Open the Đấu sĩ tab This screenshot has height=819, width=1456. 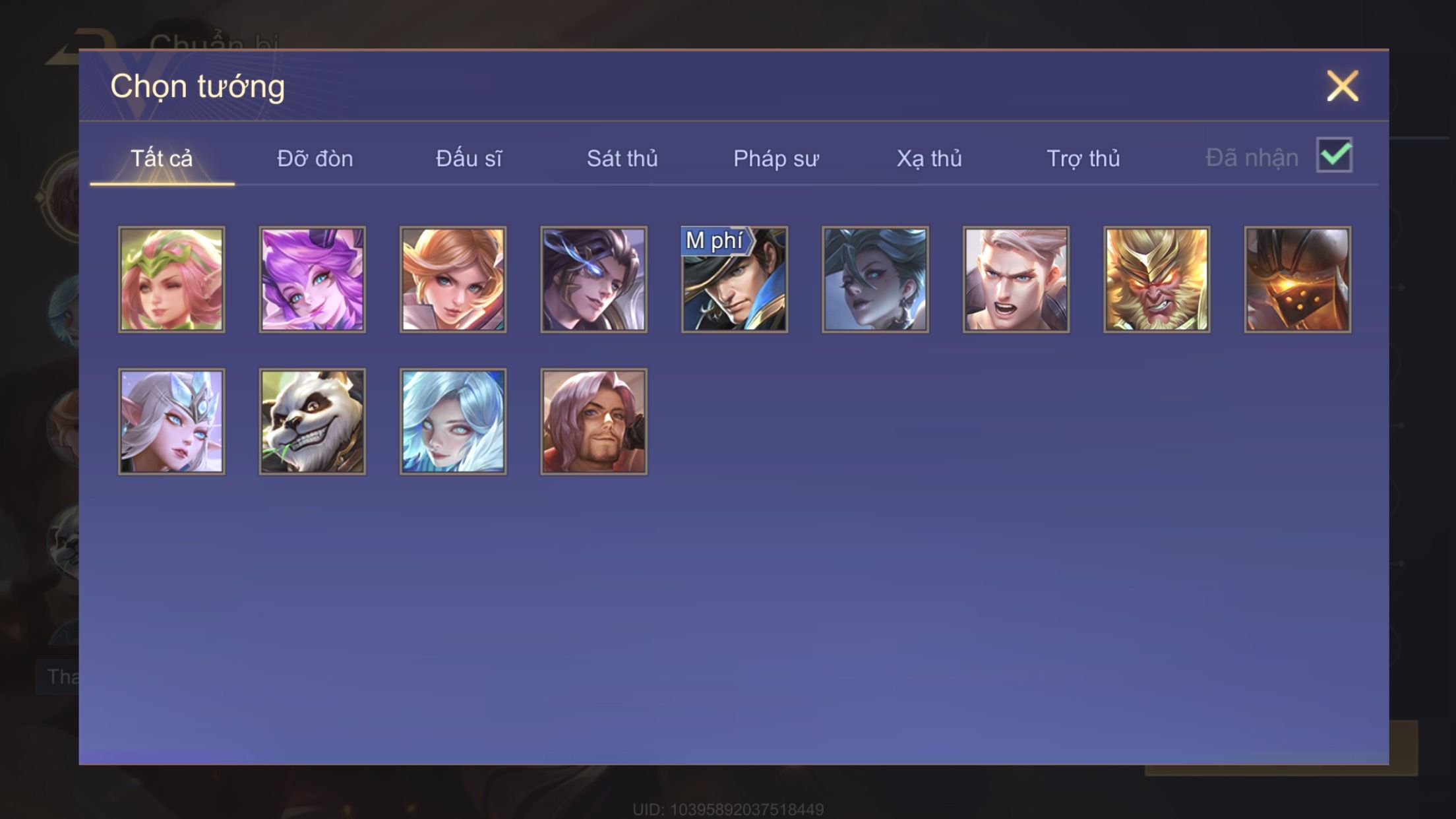coord(469,159)
